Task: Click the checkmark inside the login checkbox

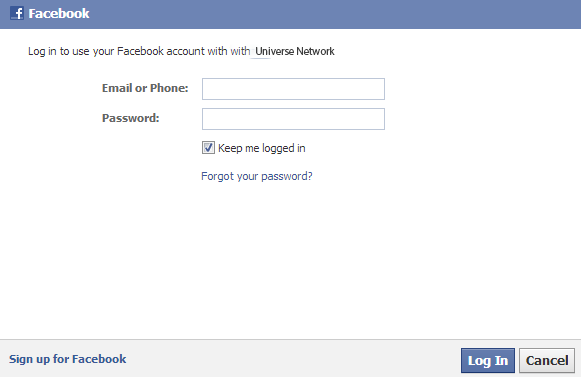Action: click(x=208, y=148)
